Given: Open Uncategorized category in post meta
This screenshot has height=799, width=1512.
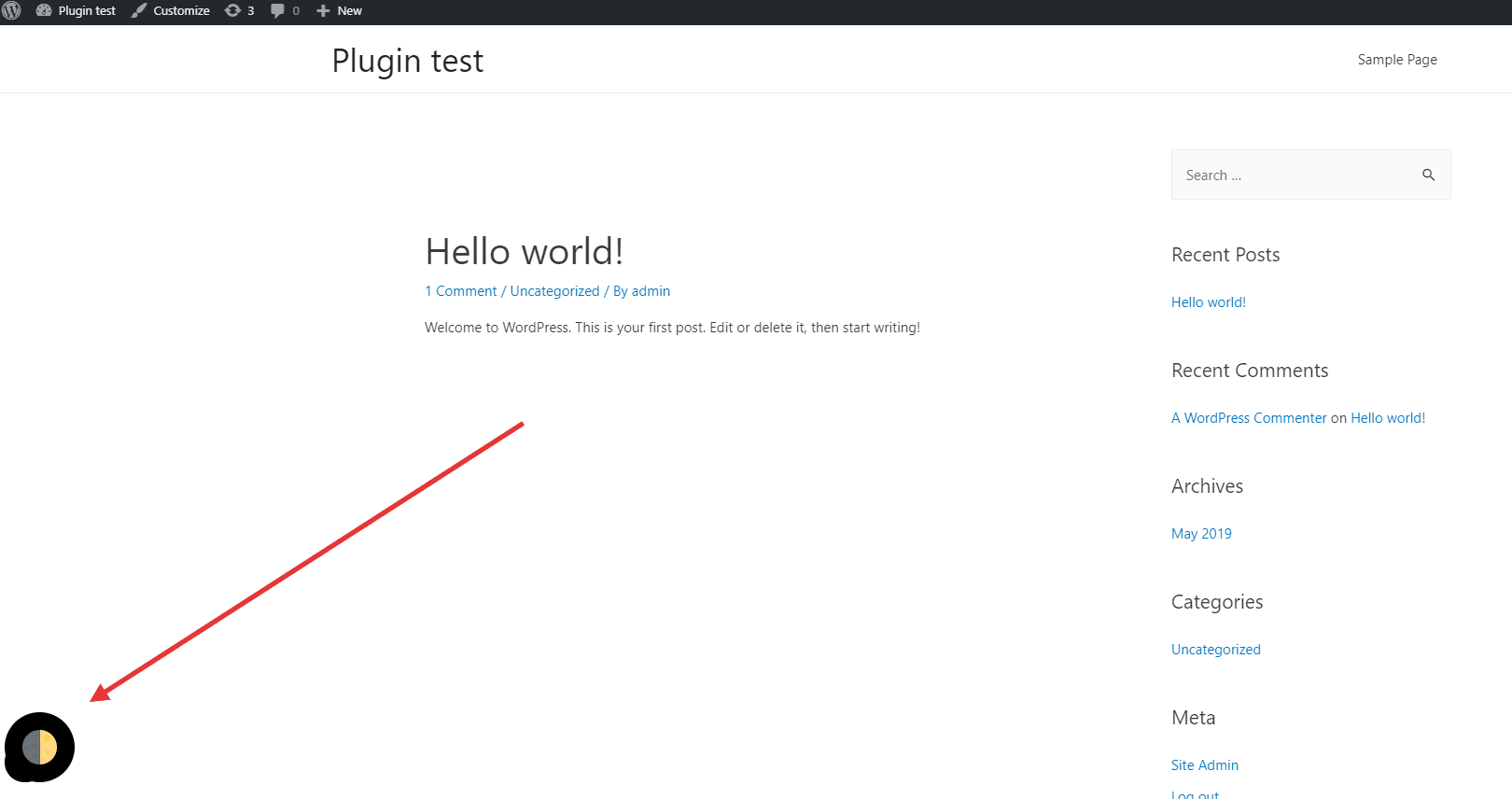Looking at the screenshot, I should coord(554,291).
